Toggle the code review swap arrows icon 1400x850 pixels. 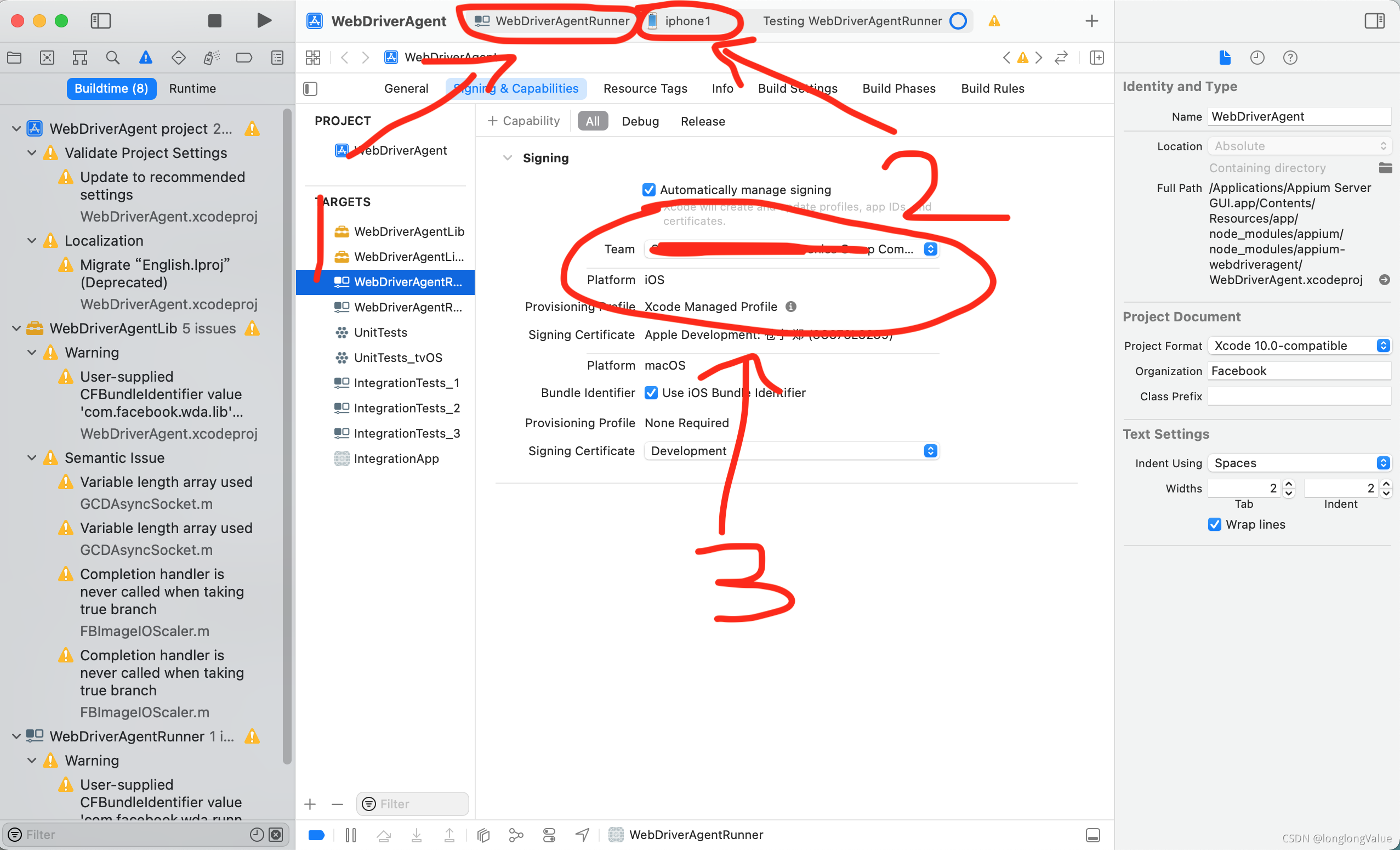[1061, 58]
